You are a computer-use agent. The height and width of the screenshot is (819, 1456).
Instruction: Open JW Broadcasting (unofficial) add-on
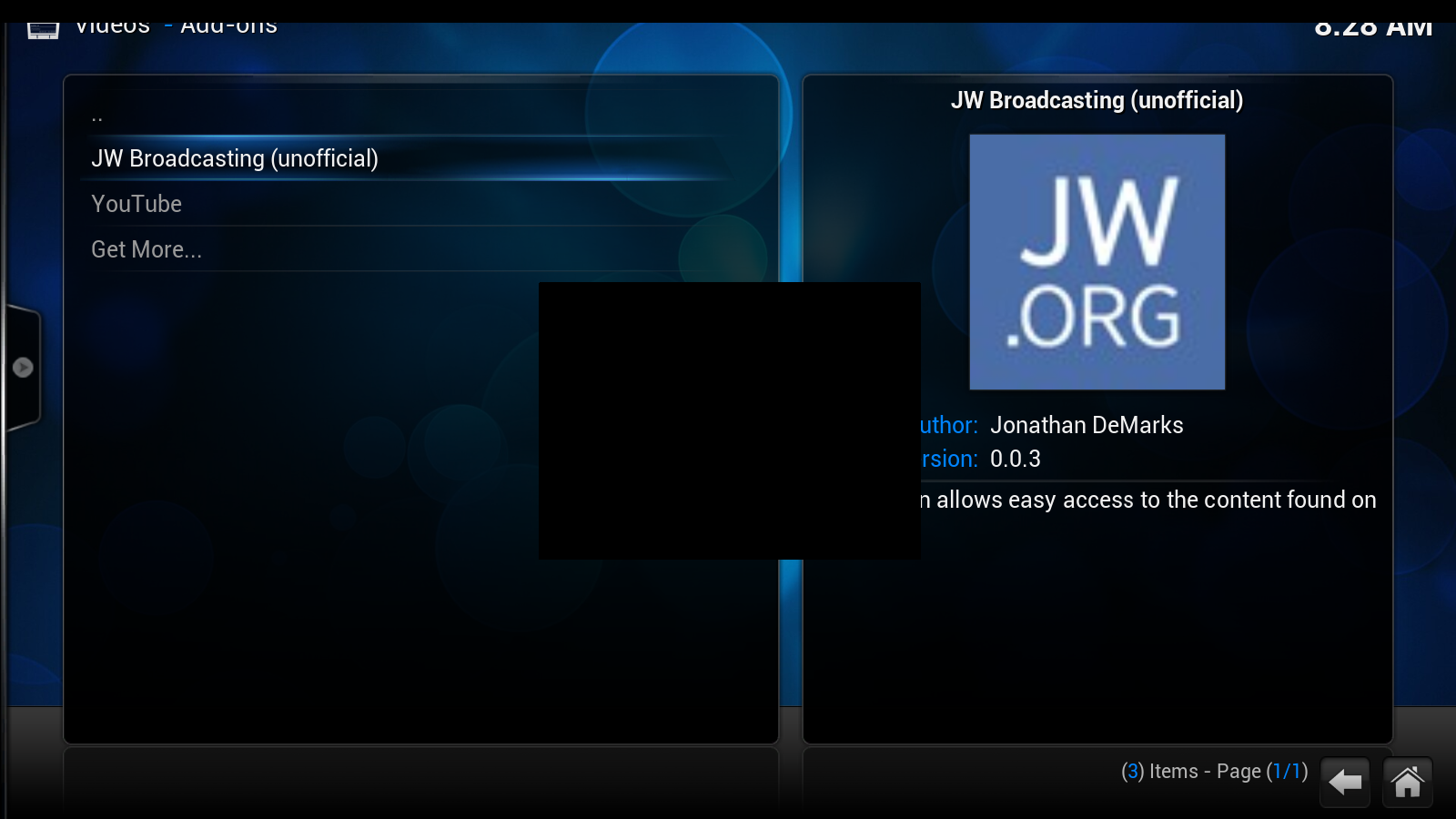[x=411, y=158]
